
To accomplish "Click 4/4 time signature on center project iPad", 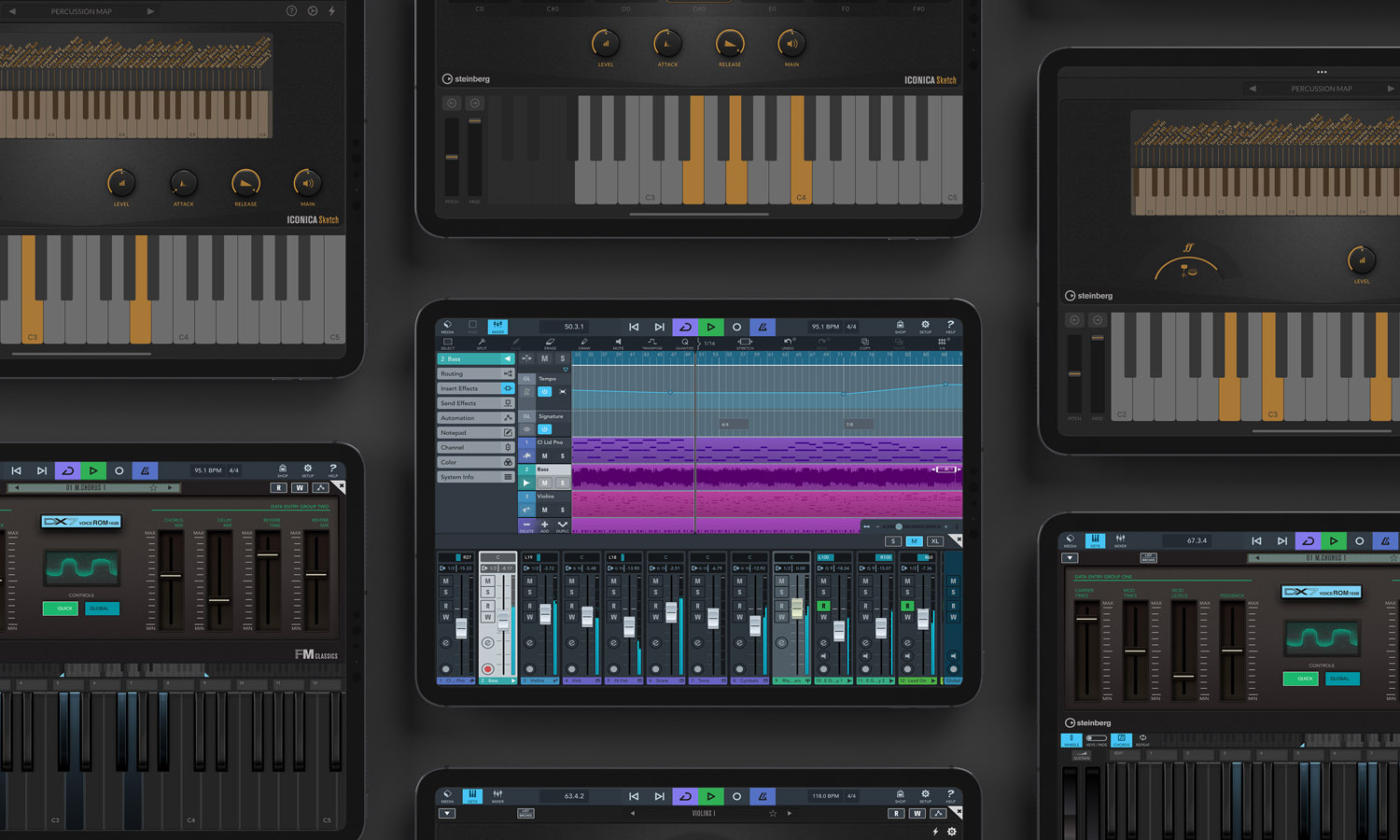I will 851,327.
